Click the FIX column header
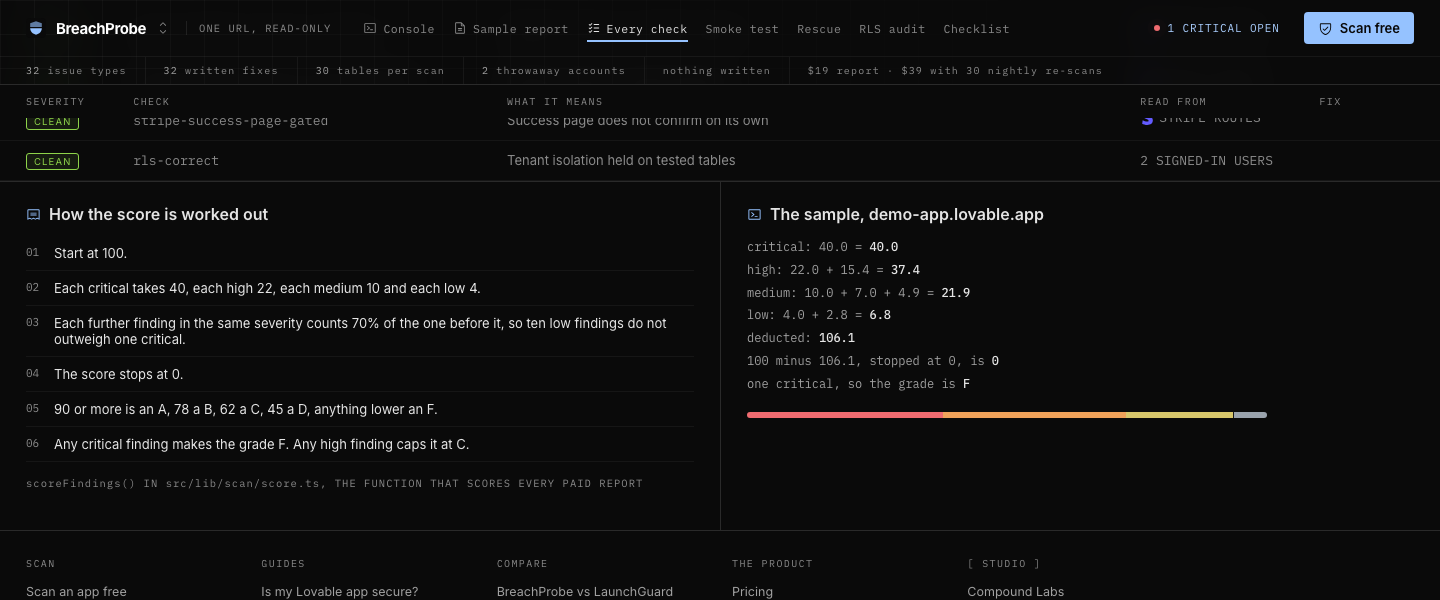Screen dimensions: 1440x600 pos(1330,102)
